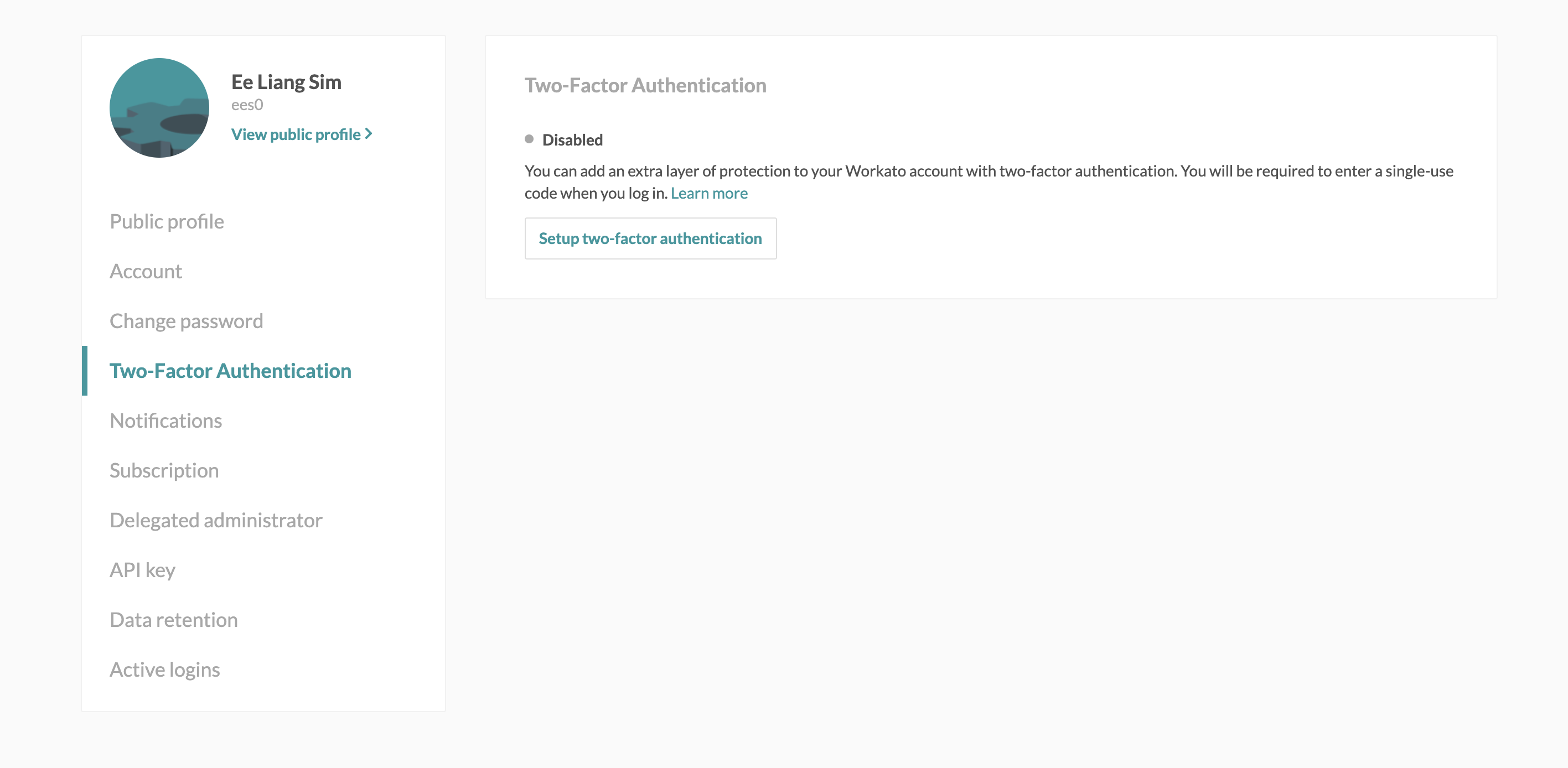The image size is (1568, 768).
Task: Navigate to Change password settings
Action: (187, 321)
